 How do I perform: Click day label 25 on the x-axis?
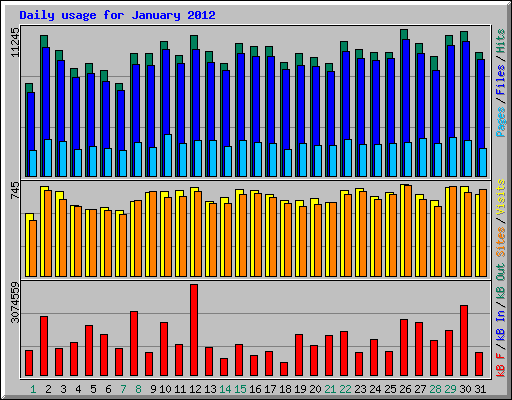point(390,389)
